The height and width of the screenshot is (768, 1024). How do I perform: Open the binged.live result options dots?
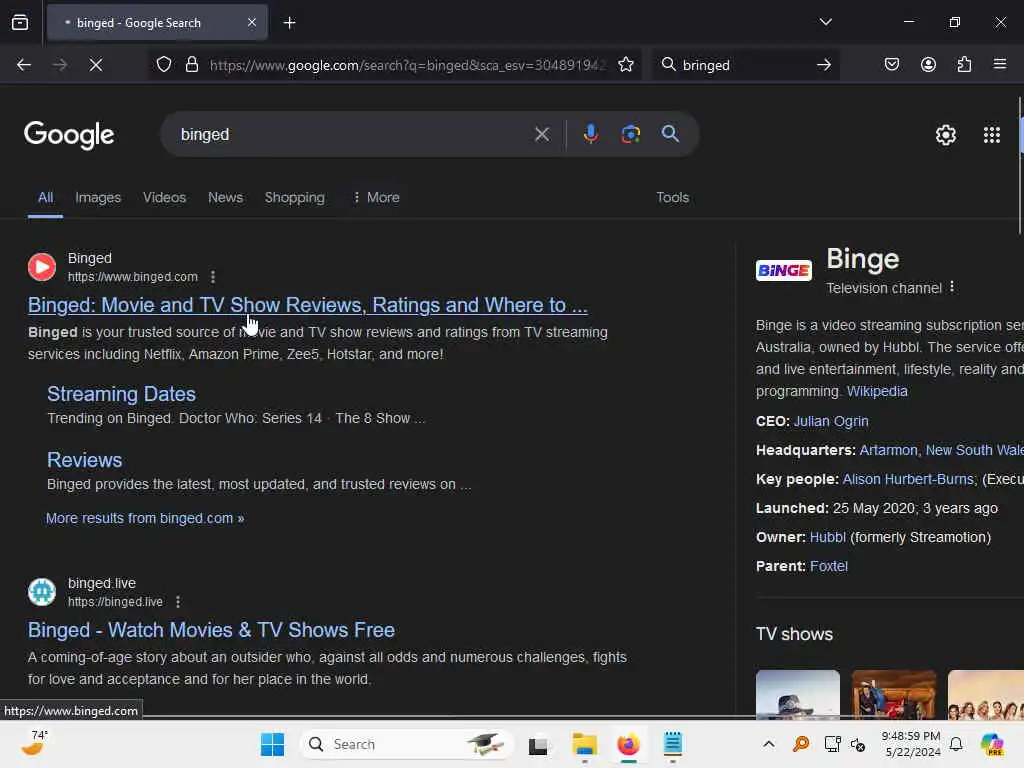[178, 601]
